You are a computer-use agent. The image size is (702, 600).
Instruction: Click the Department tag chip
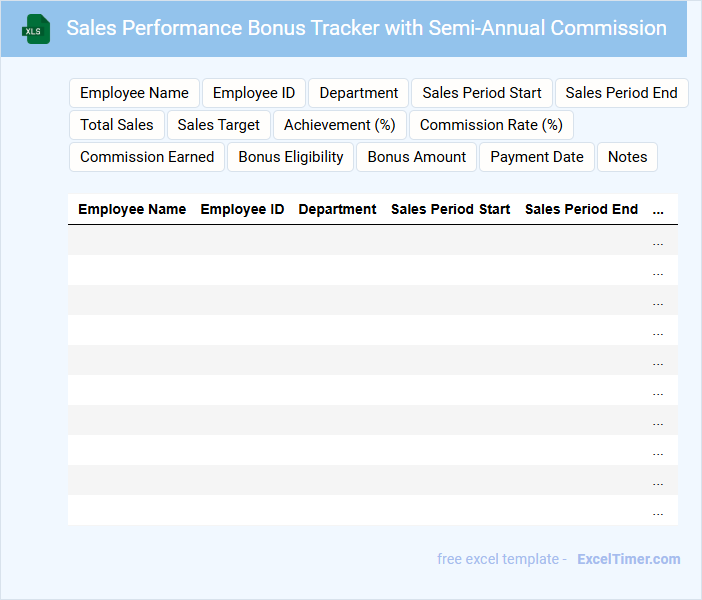pyautogui.click(x=358, y=93)
